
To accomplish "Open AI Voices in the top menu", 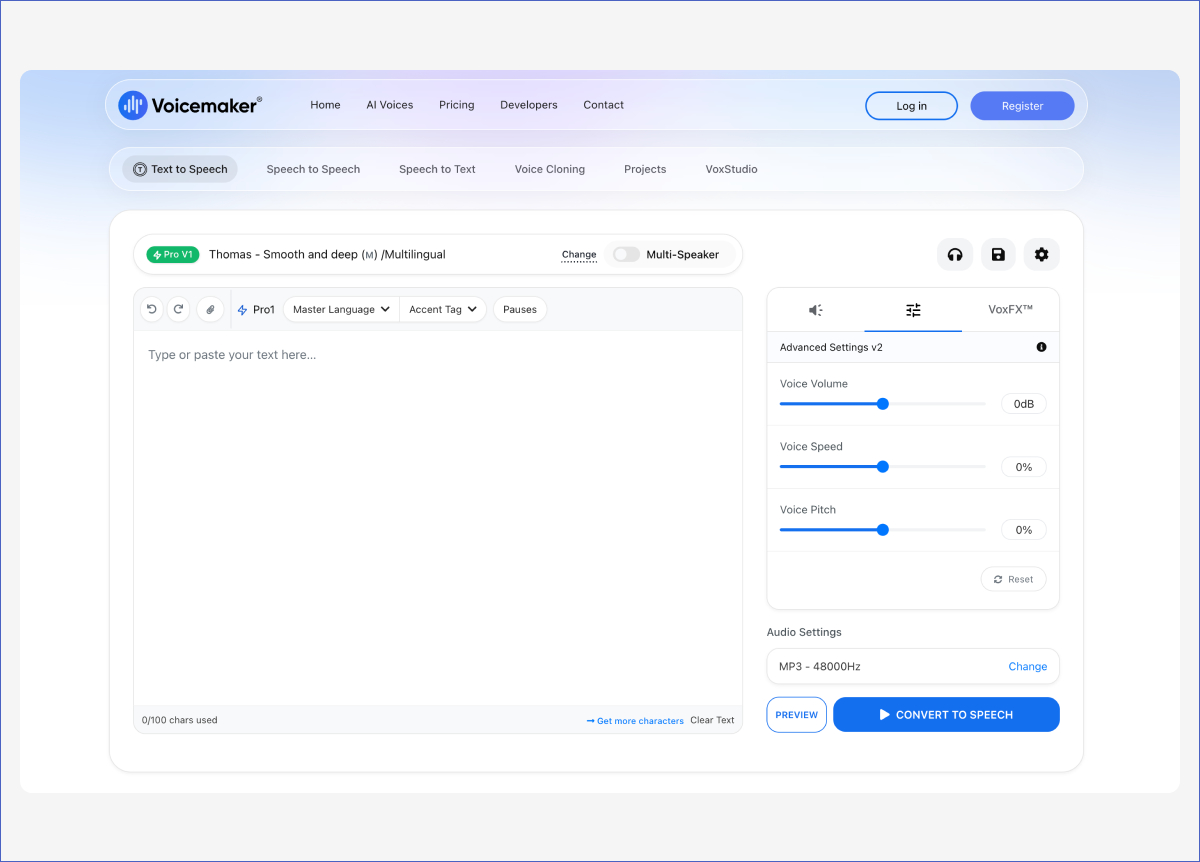I will [390, 105].
